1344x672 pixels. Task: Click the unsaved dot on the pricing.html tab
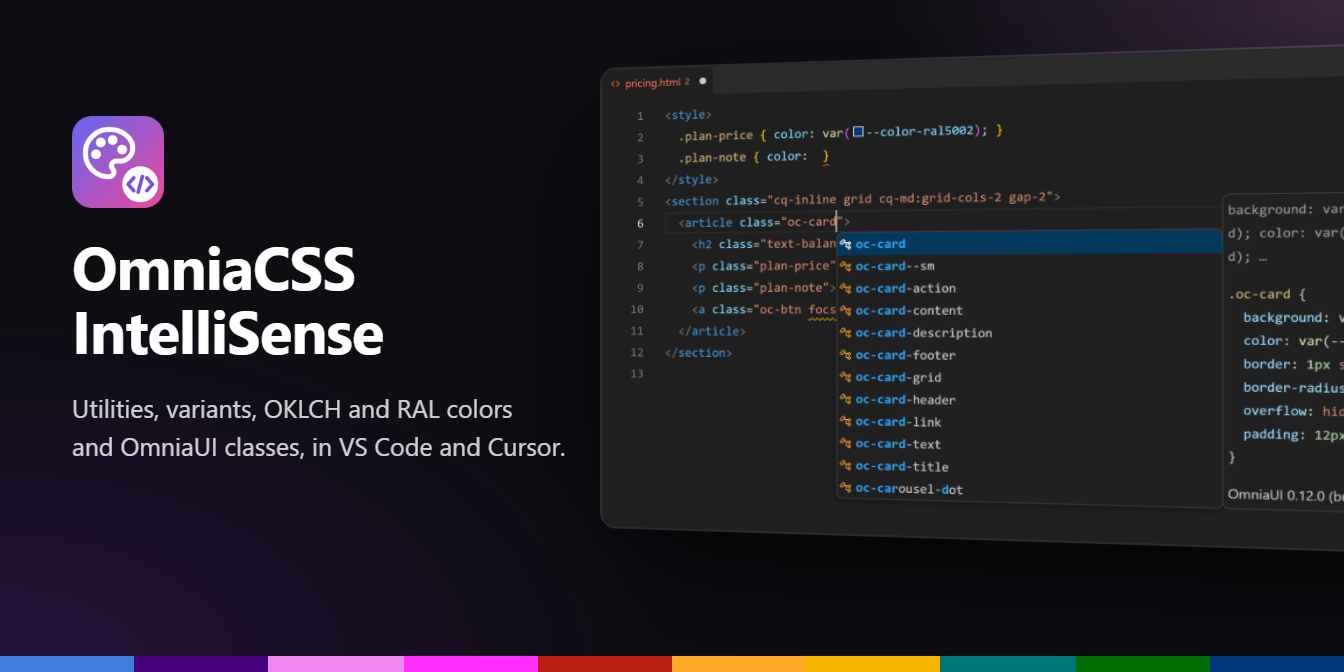(x=702, y=81)
